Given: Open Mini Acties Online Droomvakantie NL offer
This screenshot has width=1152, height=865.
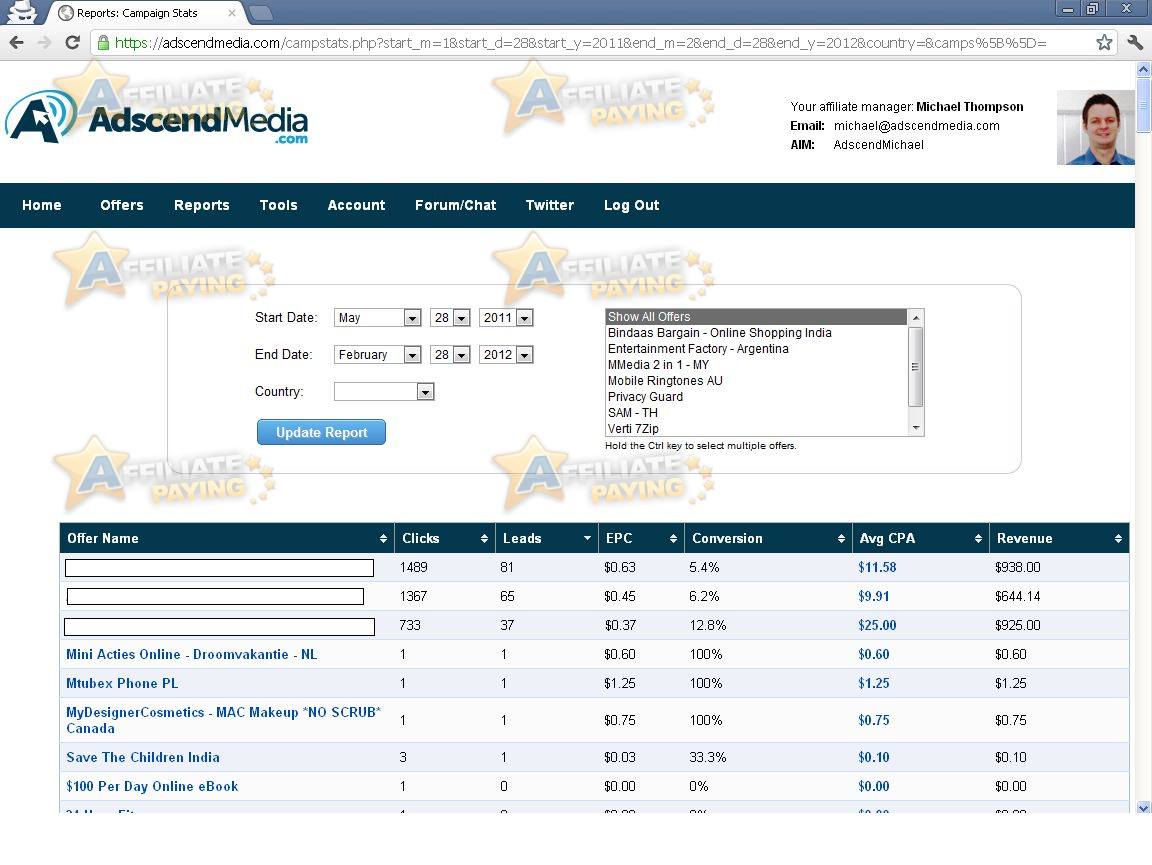Looking at the screenshot, I should point(192,654).
